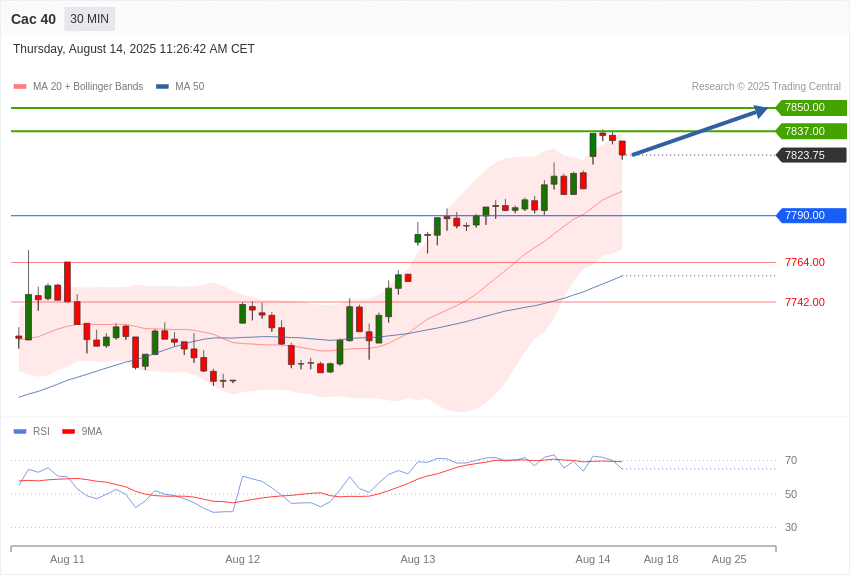The height and width of the screenshot is (576, 850).
Task: Click the RSI 50 level label
Action: (791, 494)
